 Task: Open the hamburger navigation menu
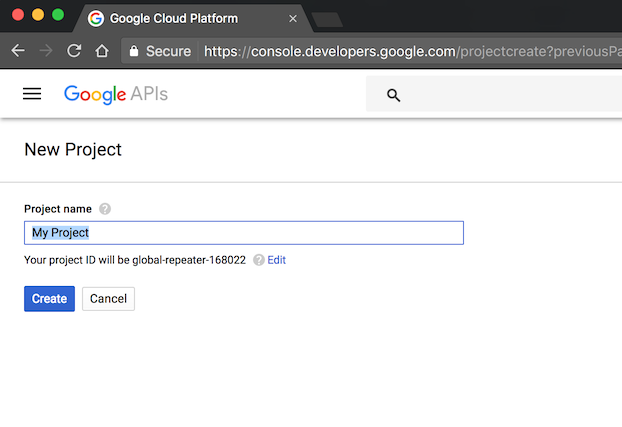pos(32,94)
